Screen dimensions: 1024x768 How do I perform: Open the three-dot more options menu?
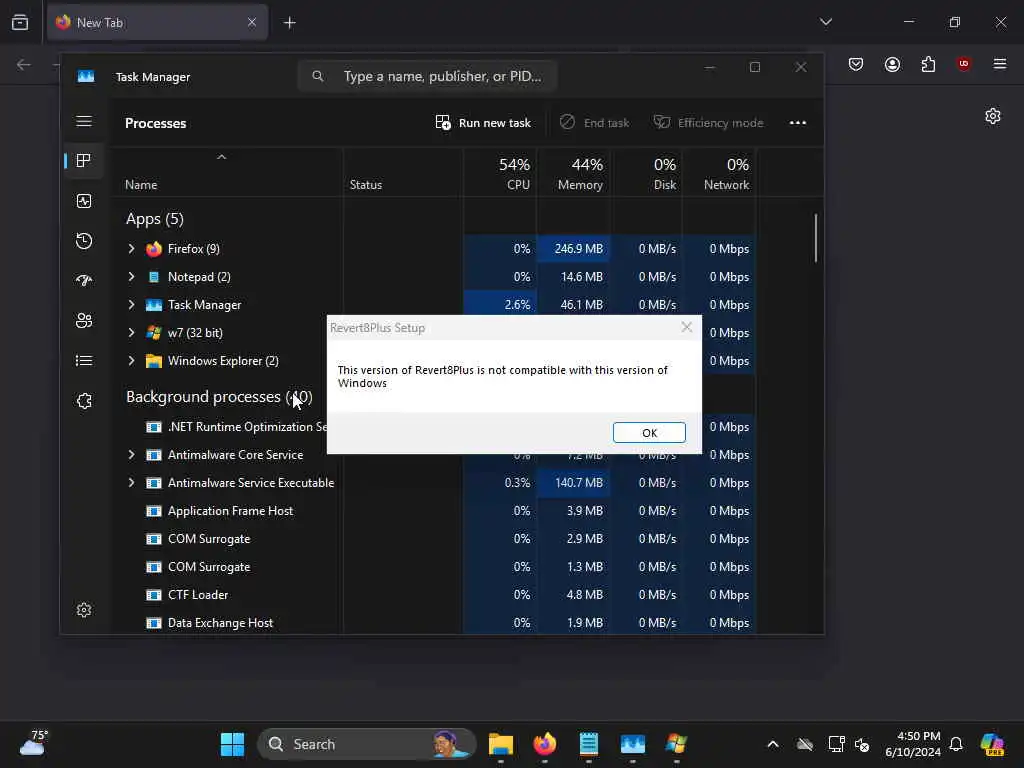pyautogui.click(x=797, y=123)
